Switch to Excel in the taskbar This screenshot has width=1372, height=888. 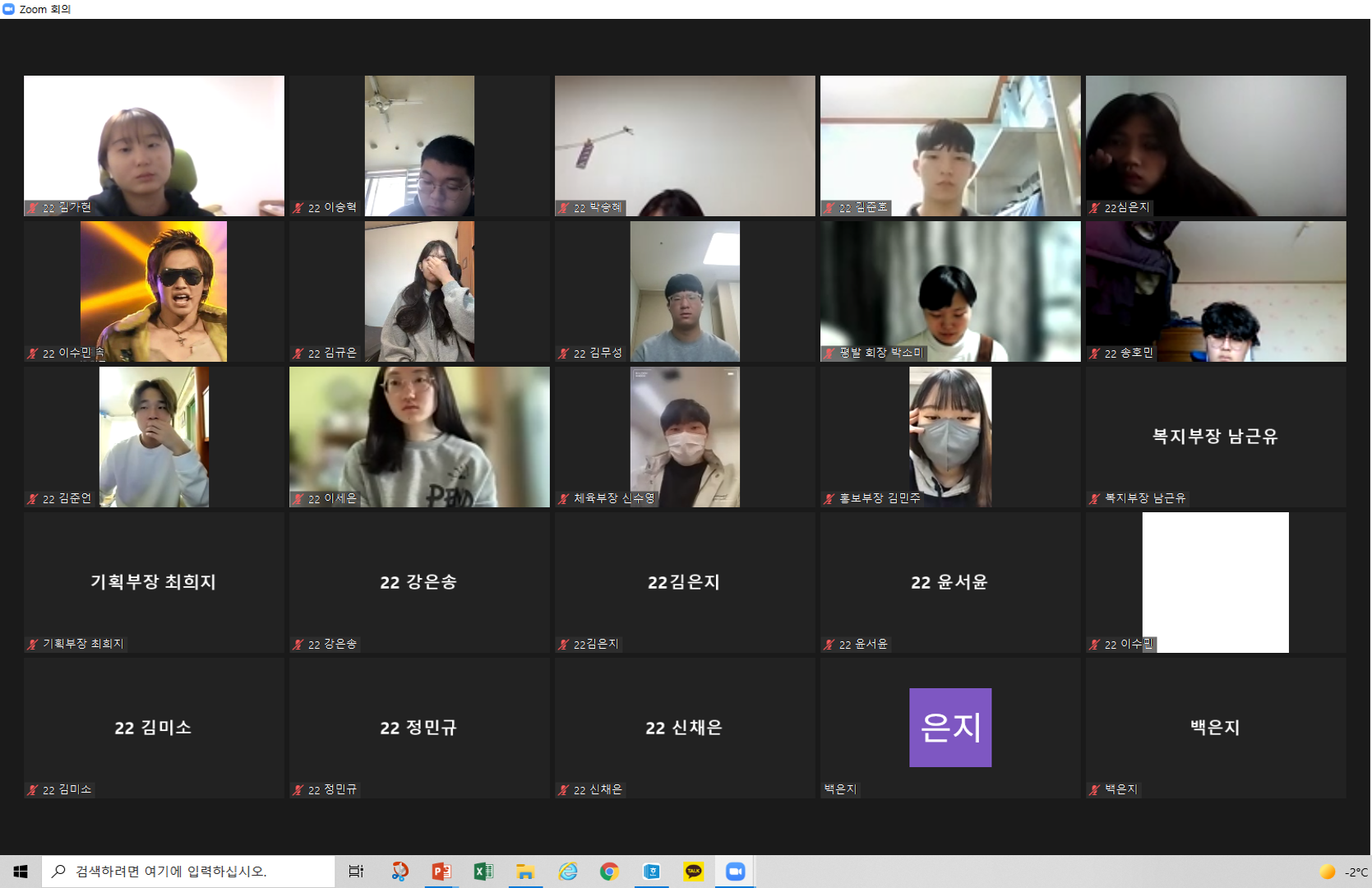pyautogui.click(x=483, y=872)
